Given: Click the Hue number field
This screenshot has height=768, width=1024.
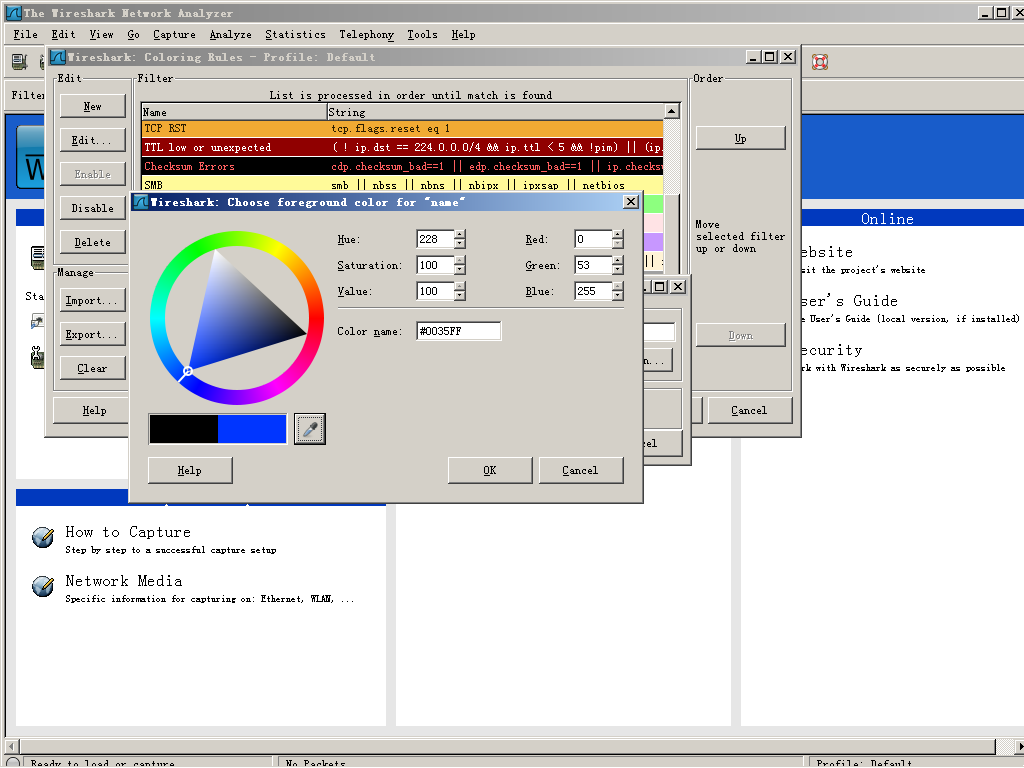Looking at the screenshot, I should click(x=436, y=239).
